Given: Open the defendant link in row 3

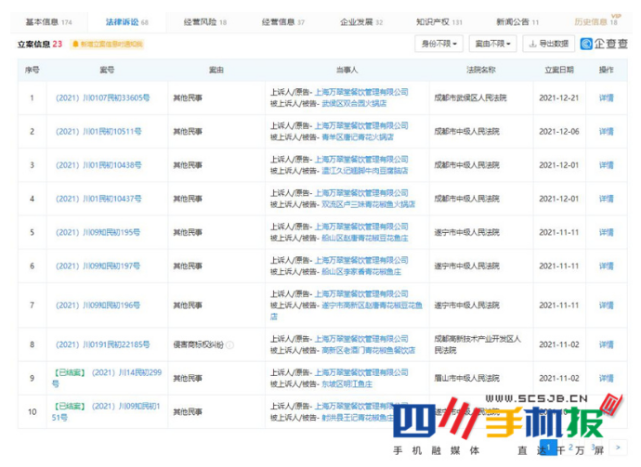Looking at the screenshot, I should [365, 171].
